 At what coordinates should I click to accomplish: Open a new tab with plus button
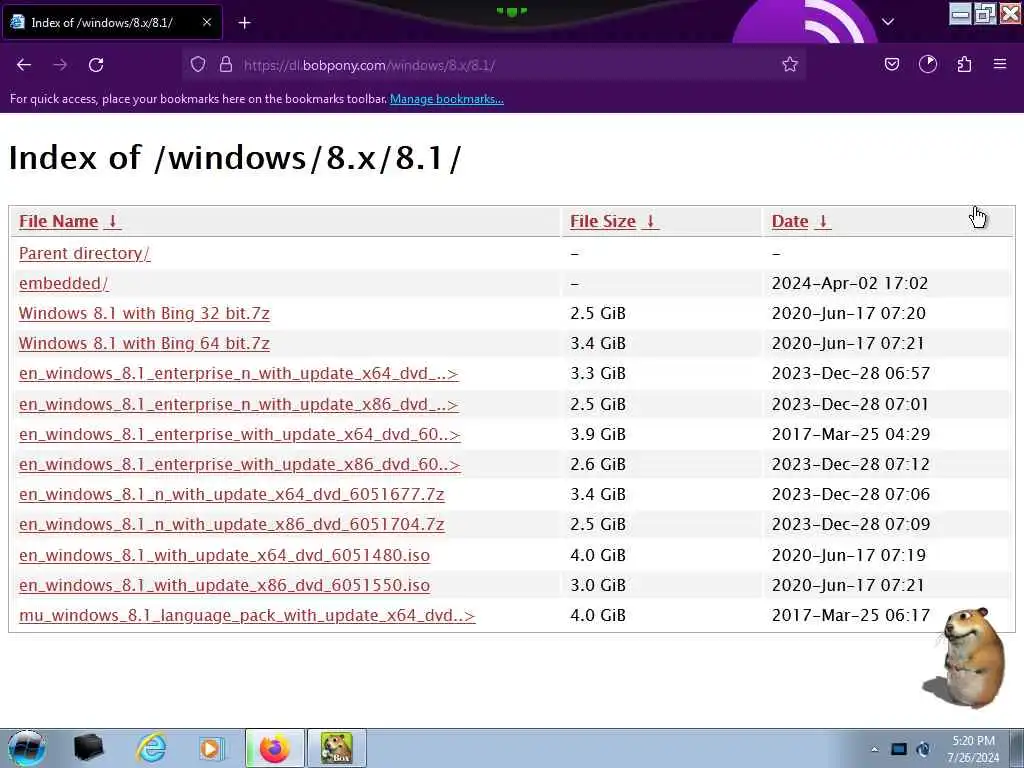(244, 23)
